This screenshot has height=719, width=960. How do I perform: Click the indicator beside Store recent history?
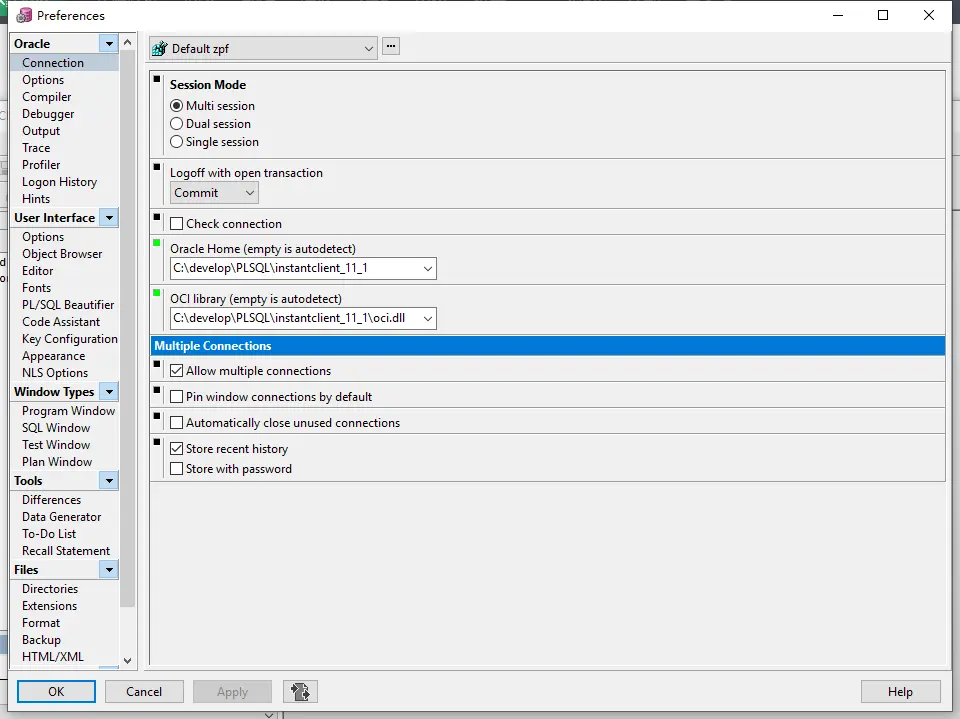[x=157, y=442]
